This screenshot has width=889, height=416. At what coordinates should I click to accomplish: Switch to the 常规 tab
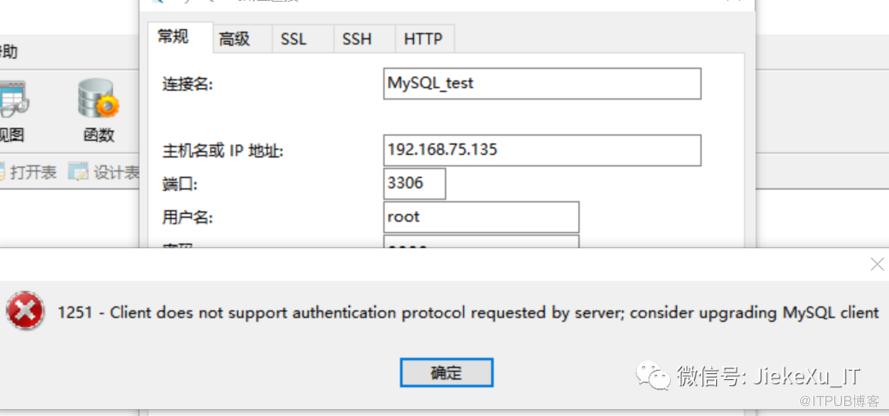tap(173, 37)
